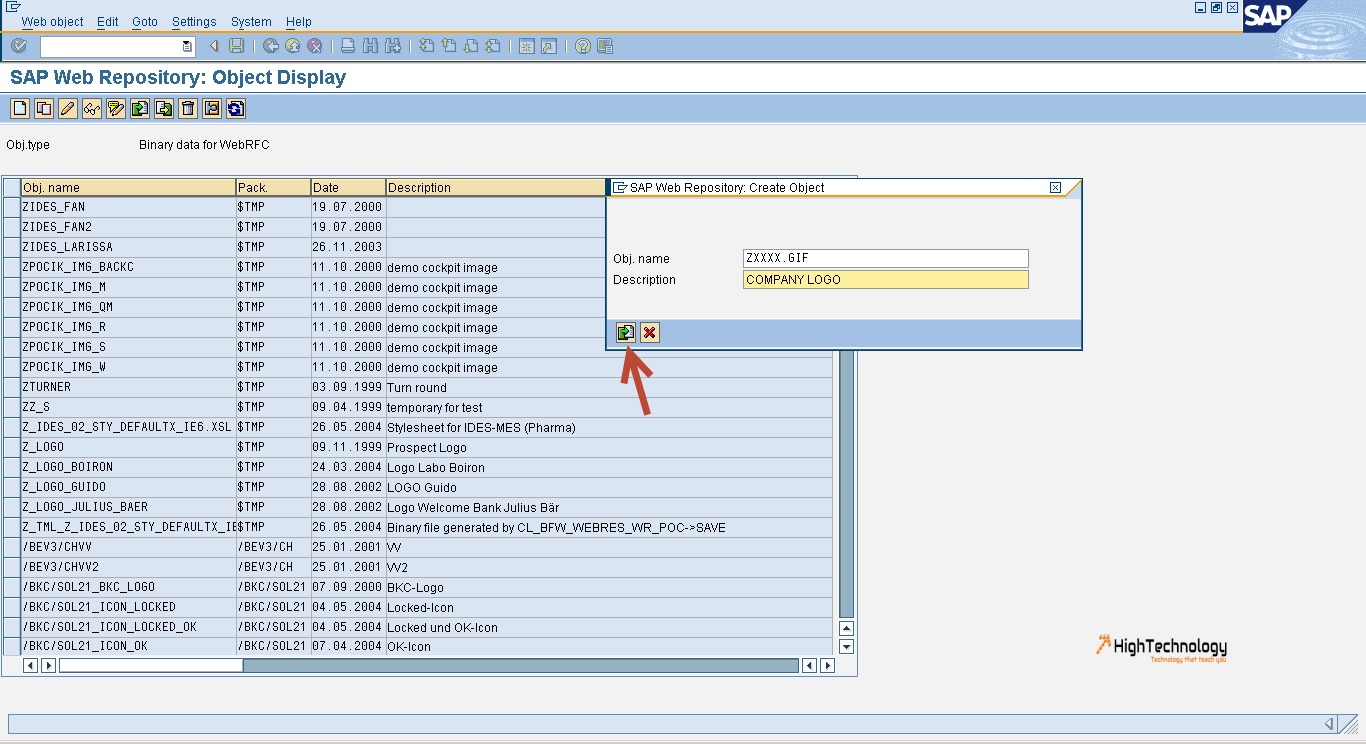Open the command field history dropdown
This screenshot has width=1366, height=744.
[187, 46]
